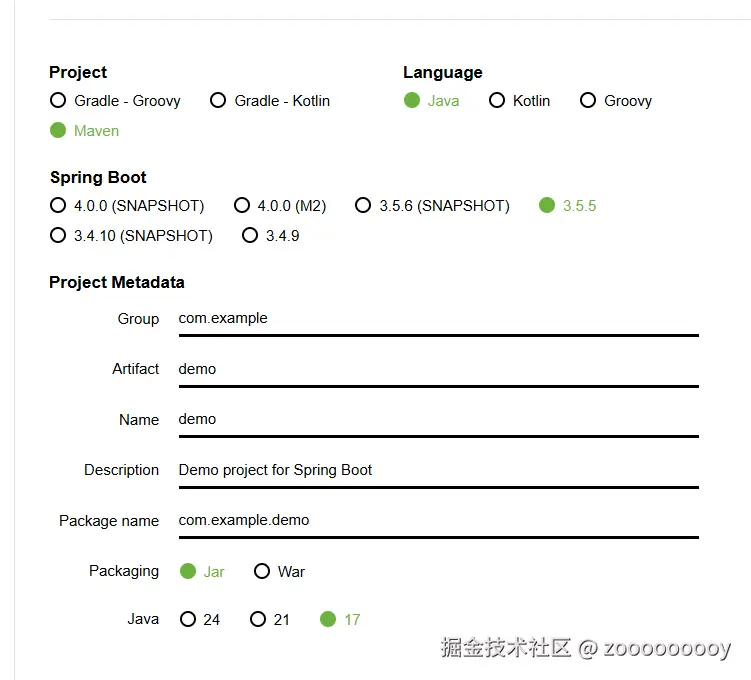Choose Kotlin language radio button
This screenshot has width=751, height=680.
tap(497, 101)
